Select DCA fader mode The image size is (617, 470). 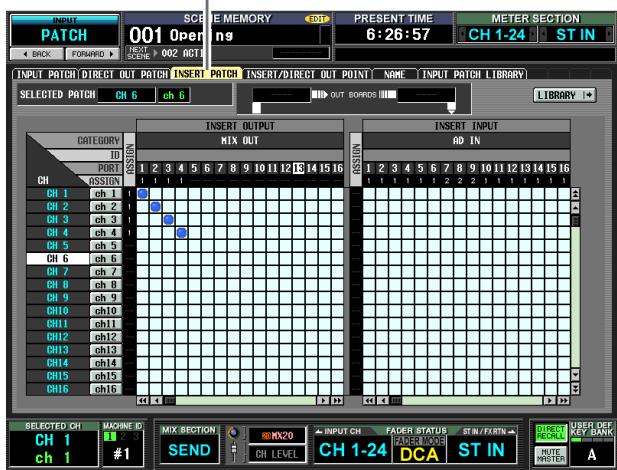tap(419, 455)
